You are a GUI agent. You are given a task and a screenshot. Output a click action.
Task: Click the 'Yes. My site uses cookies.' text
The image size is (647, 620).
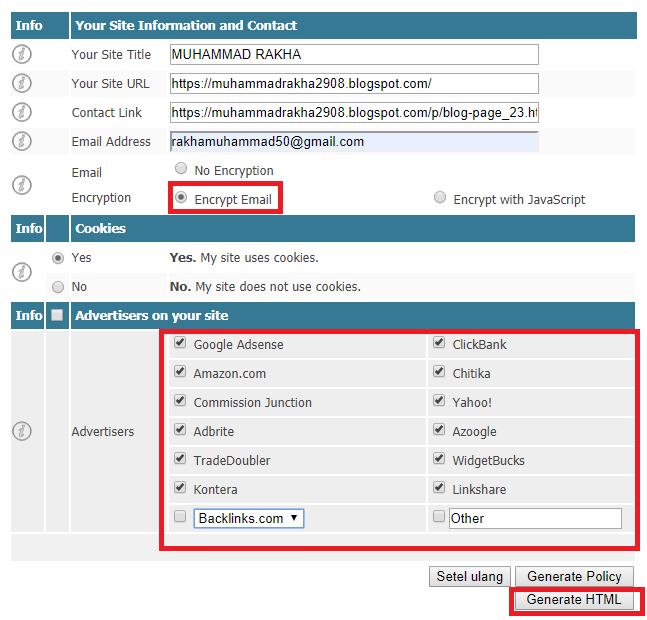tap(244, 258)
